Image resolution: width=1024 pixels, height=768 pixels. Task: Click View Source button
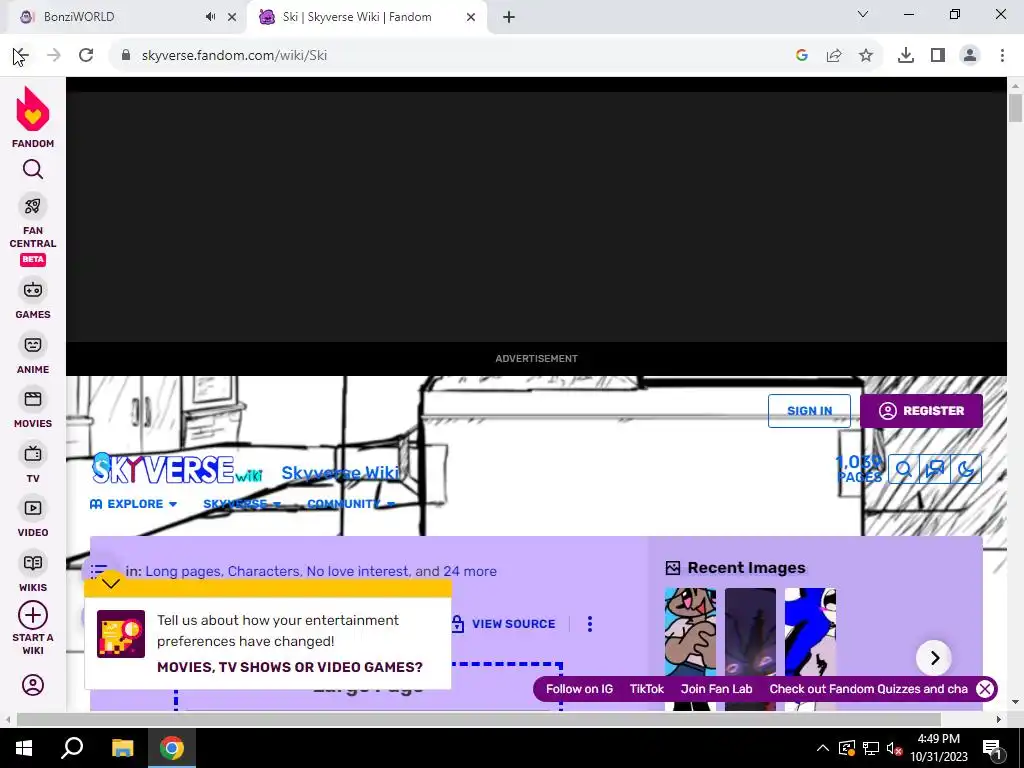tap(503, 624)
